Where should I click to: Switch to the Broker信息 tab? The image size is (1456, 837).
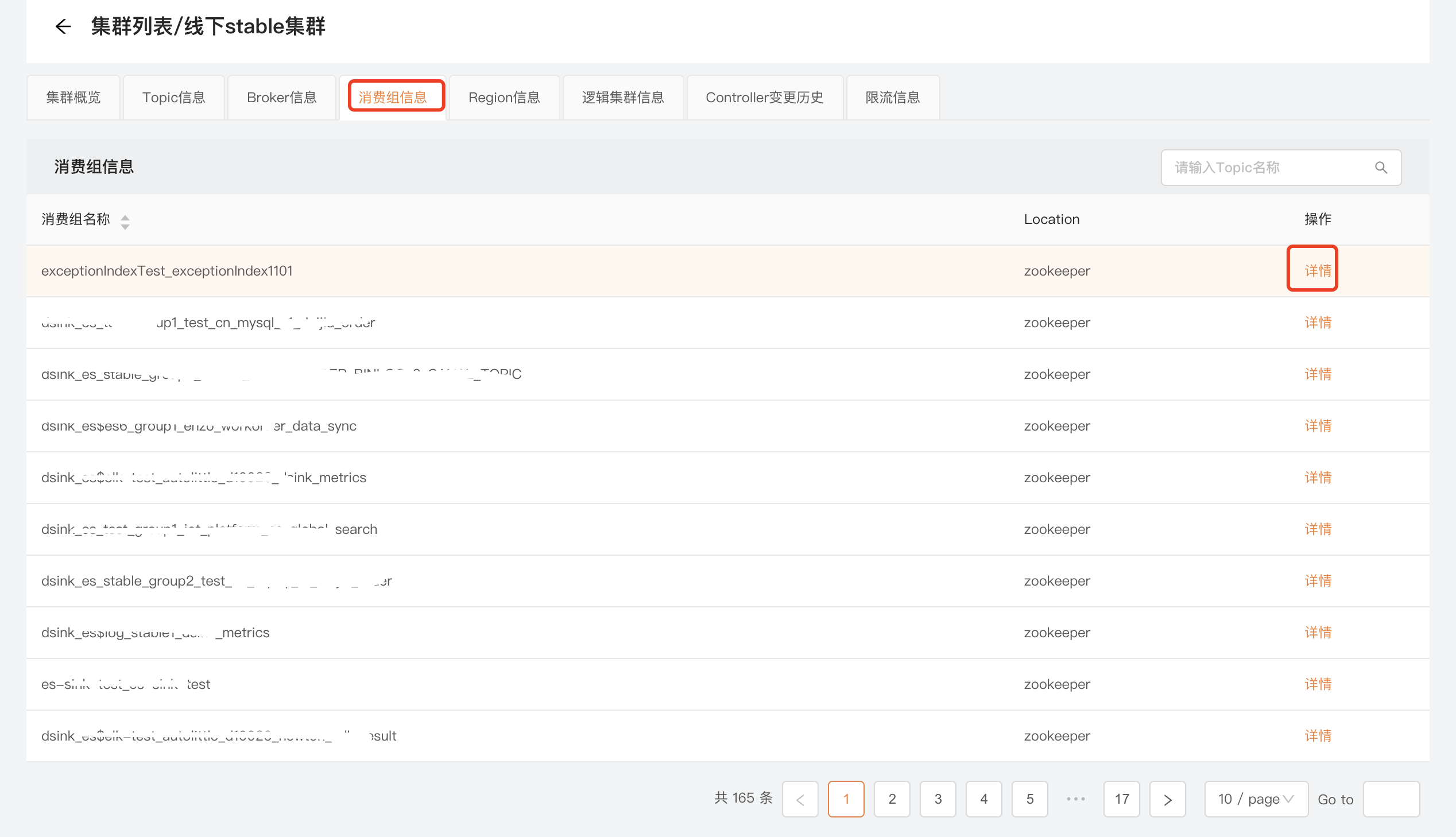click(282, 97)
